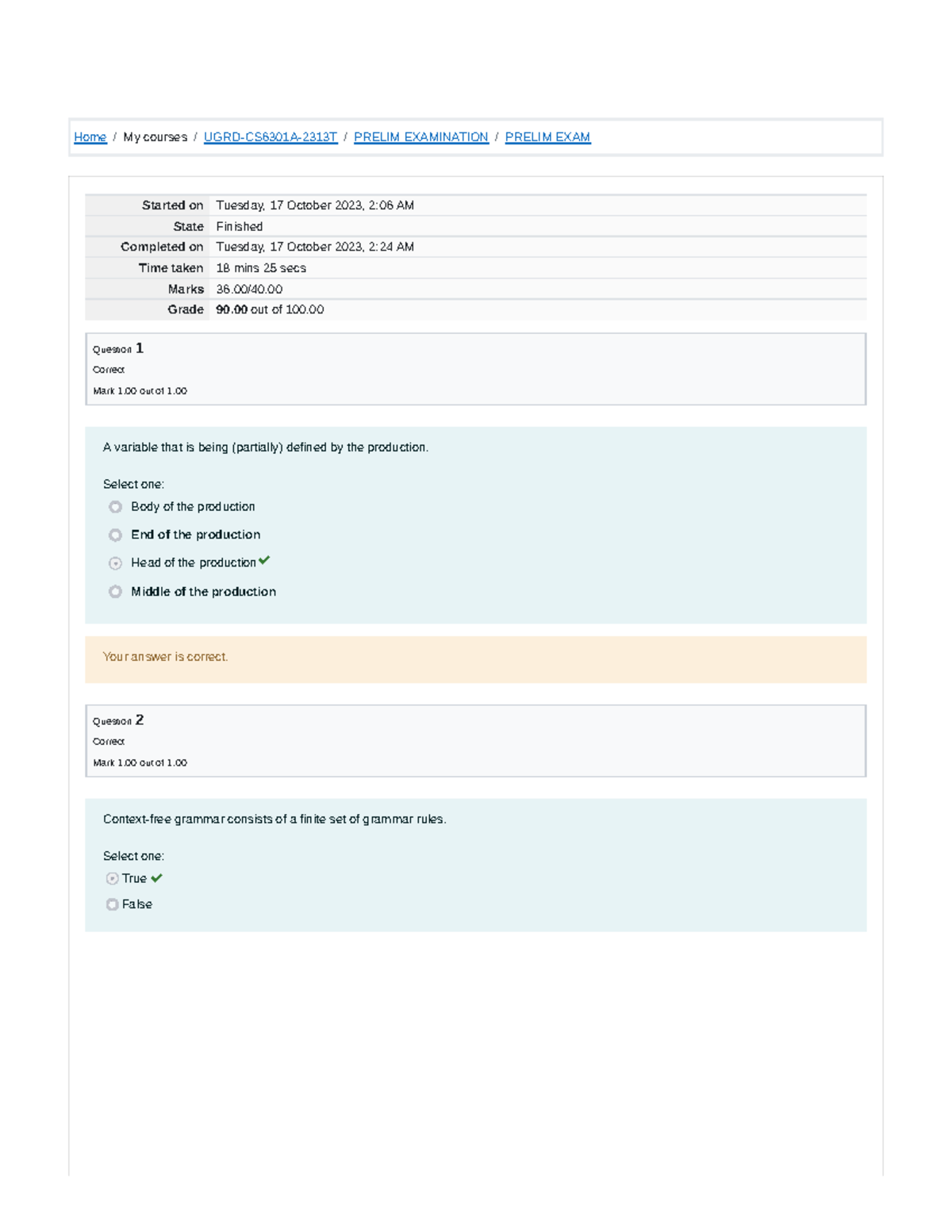Click the Grade value '90.00 out of 100.00'
This screenshot has width=952, height=1232.
(x=270, y=309)
